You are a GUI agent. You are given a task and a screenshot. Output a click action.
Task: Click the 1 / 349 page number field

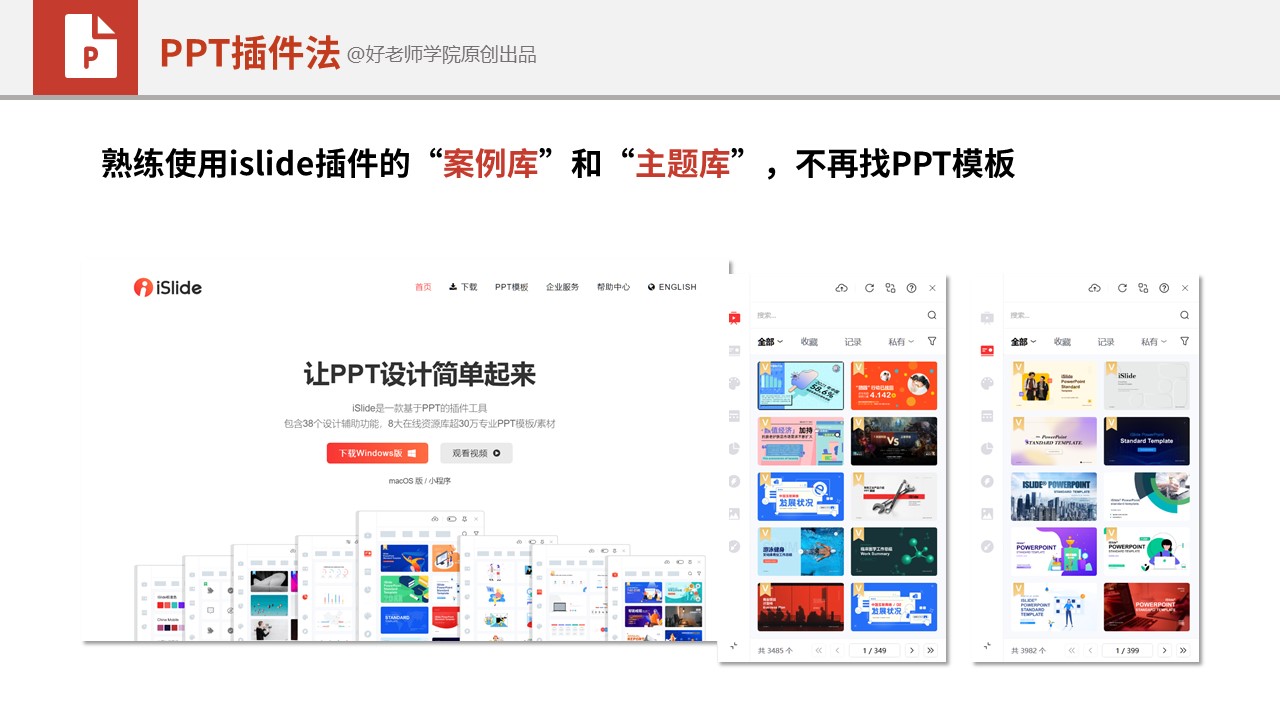pyautogui.click(x=874, y=650)
